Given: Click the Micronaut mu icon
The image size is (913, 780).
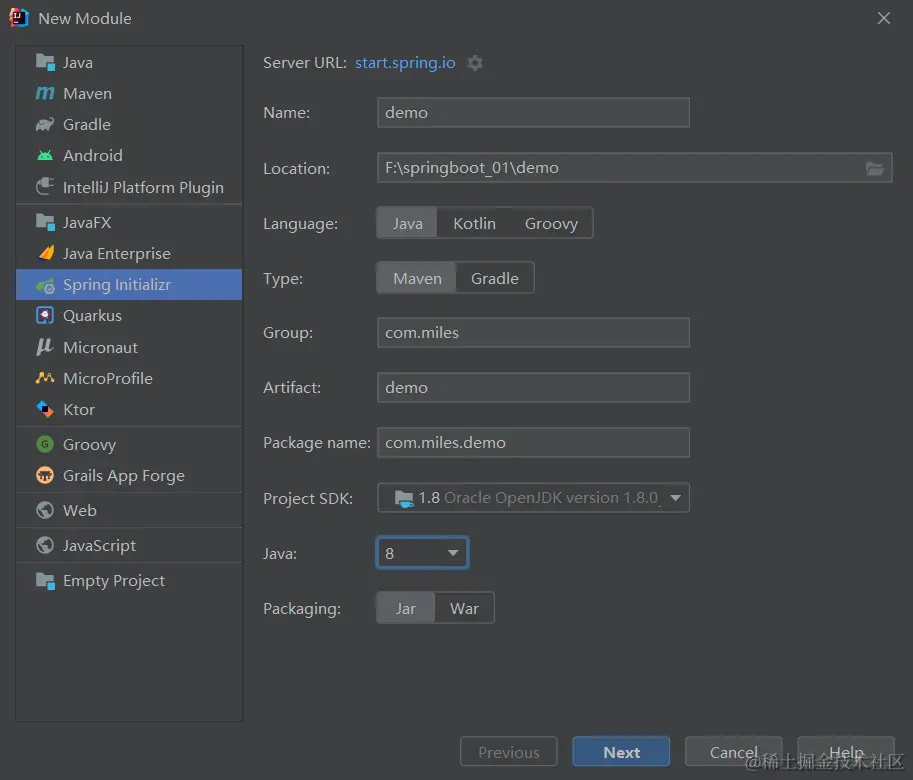Looking at the screenshot, I should [45, 347].
